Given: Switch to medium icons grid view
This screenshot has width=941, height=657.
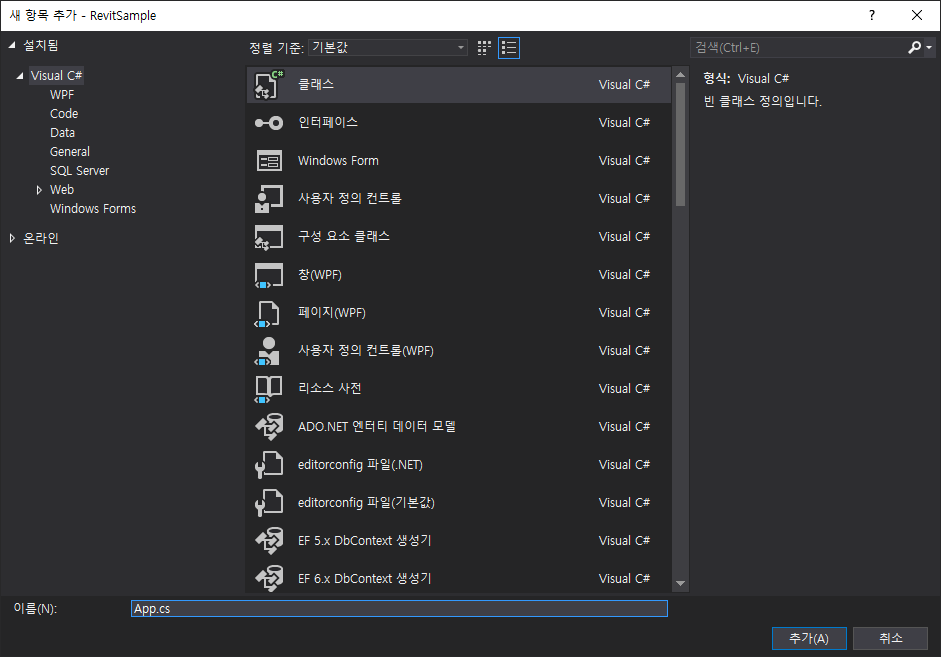Looking at the screenshot, I should pos(484,48).
